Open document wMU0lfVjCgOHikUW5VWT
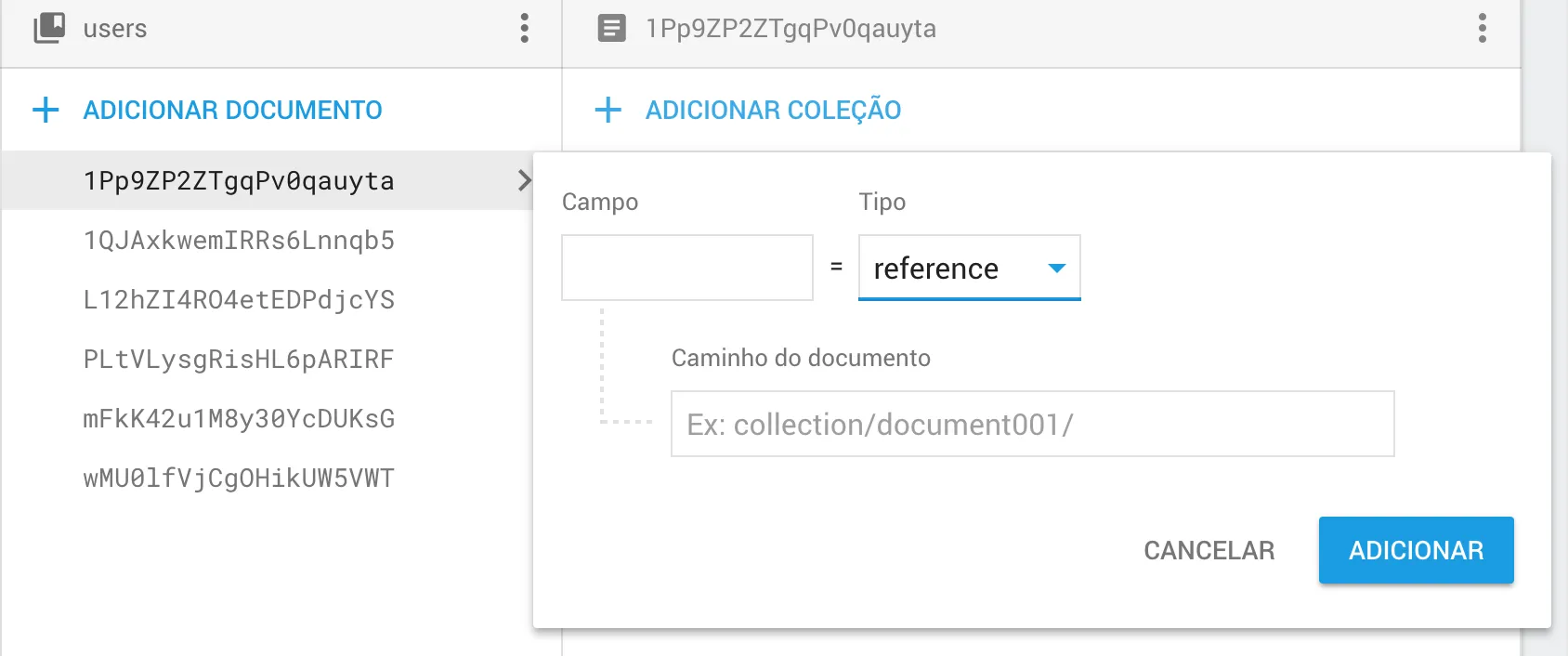The width and height of the screenshot is (1568, 656). tap(239, 479)
